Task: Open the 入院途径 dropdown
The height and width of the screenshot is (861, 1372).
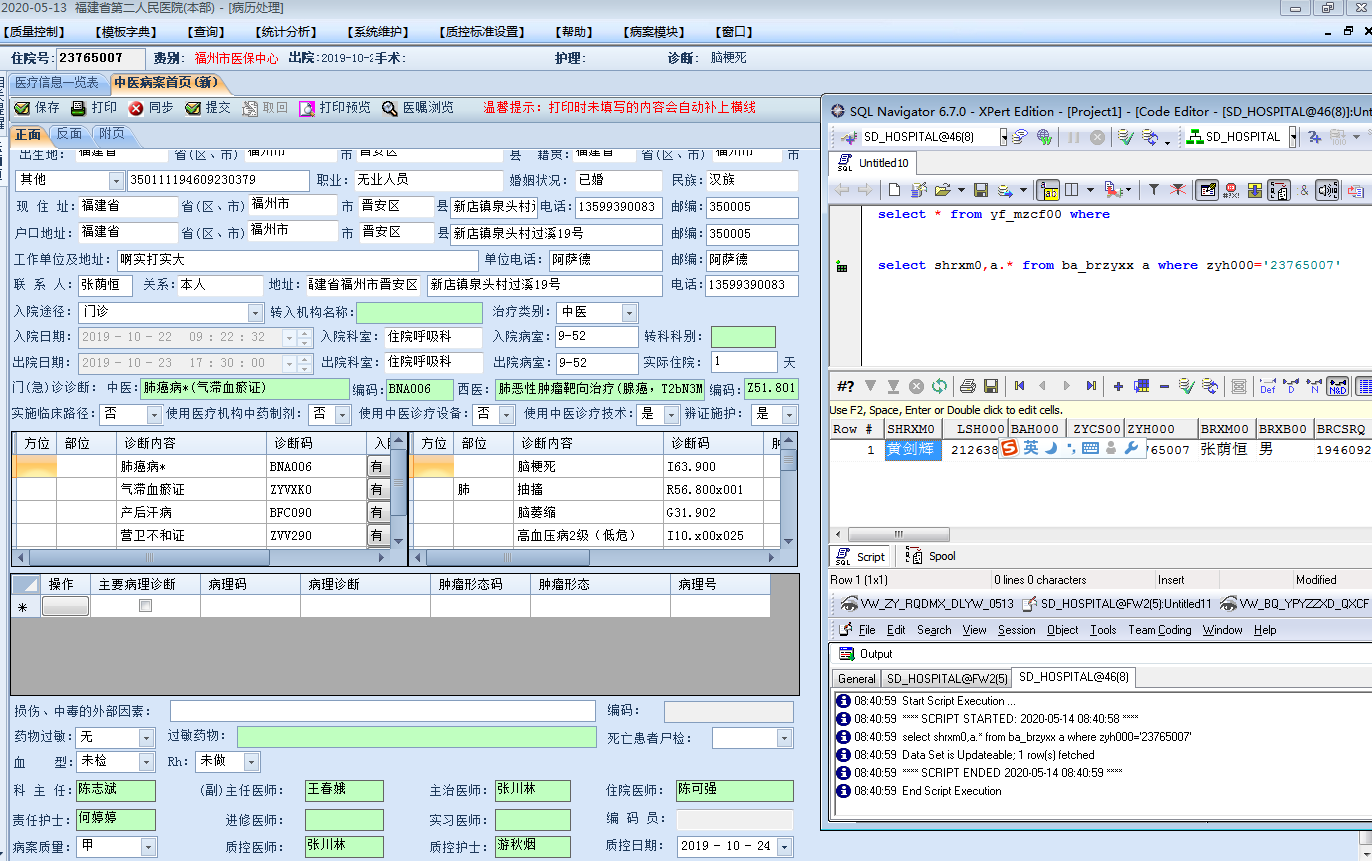Action: pyautogui.click(x=255, y=312)
